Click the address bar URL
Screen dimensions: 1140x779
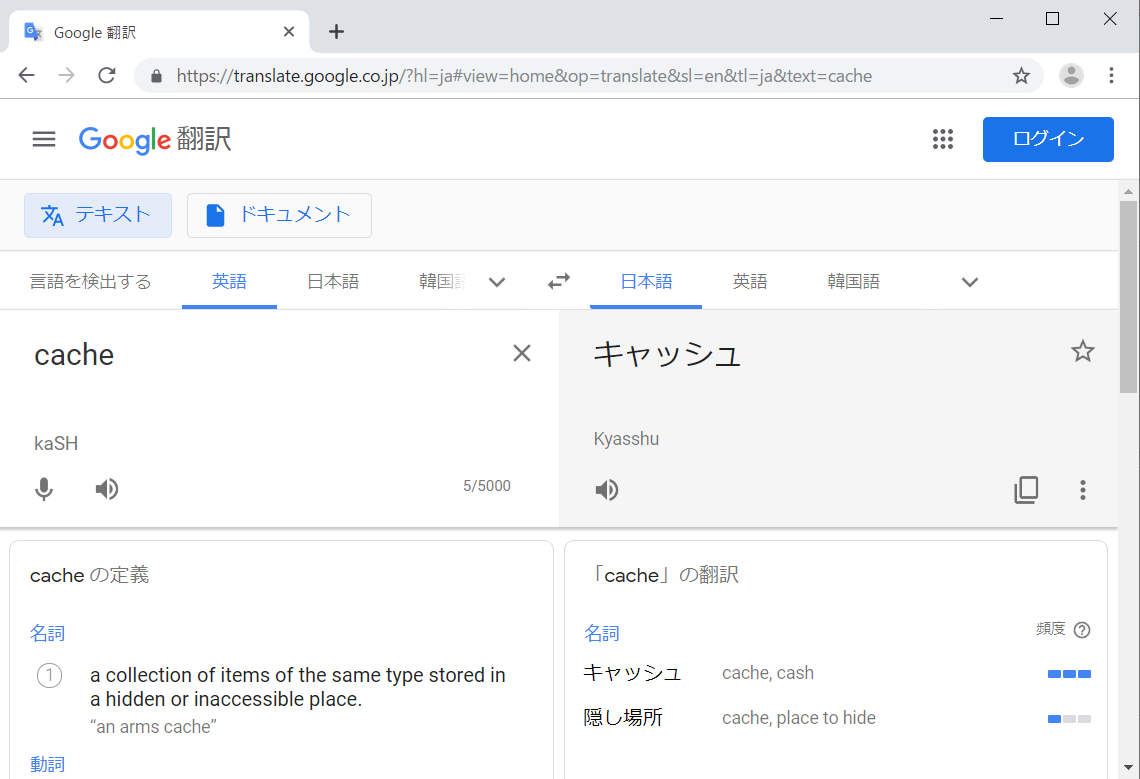tap(523, 76)
